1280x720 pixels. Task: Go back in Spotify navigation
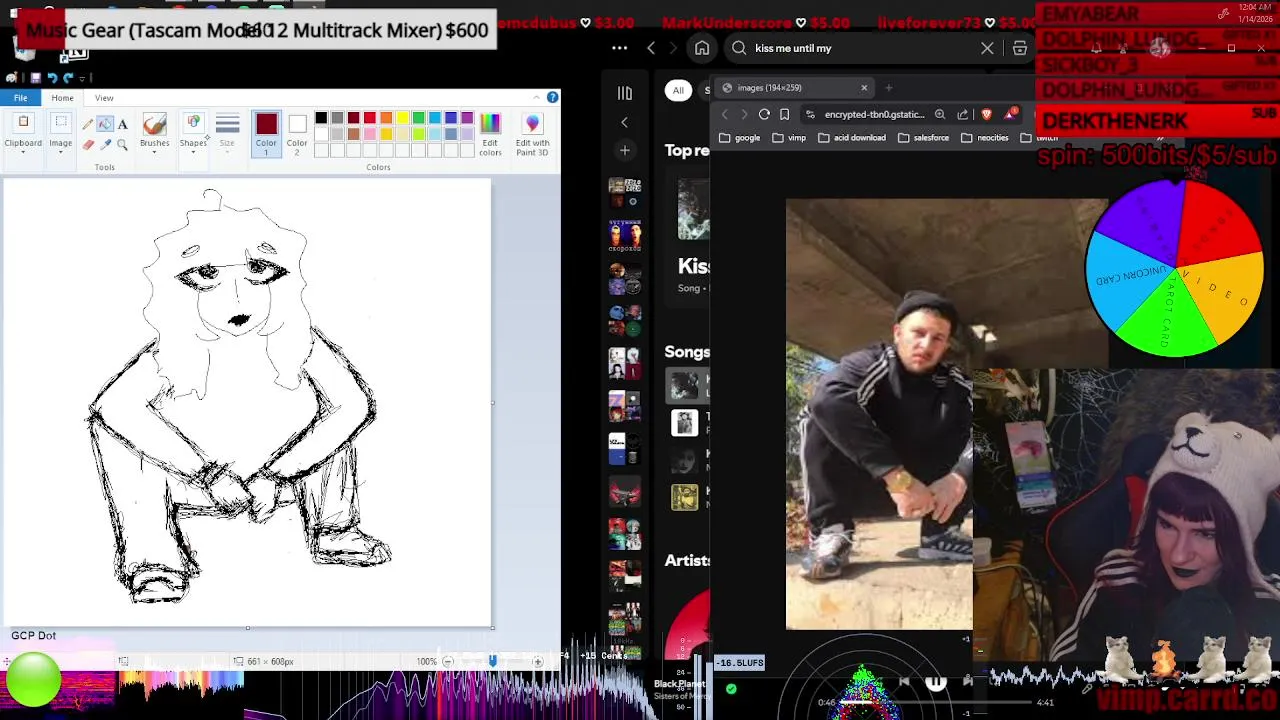651,48
